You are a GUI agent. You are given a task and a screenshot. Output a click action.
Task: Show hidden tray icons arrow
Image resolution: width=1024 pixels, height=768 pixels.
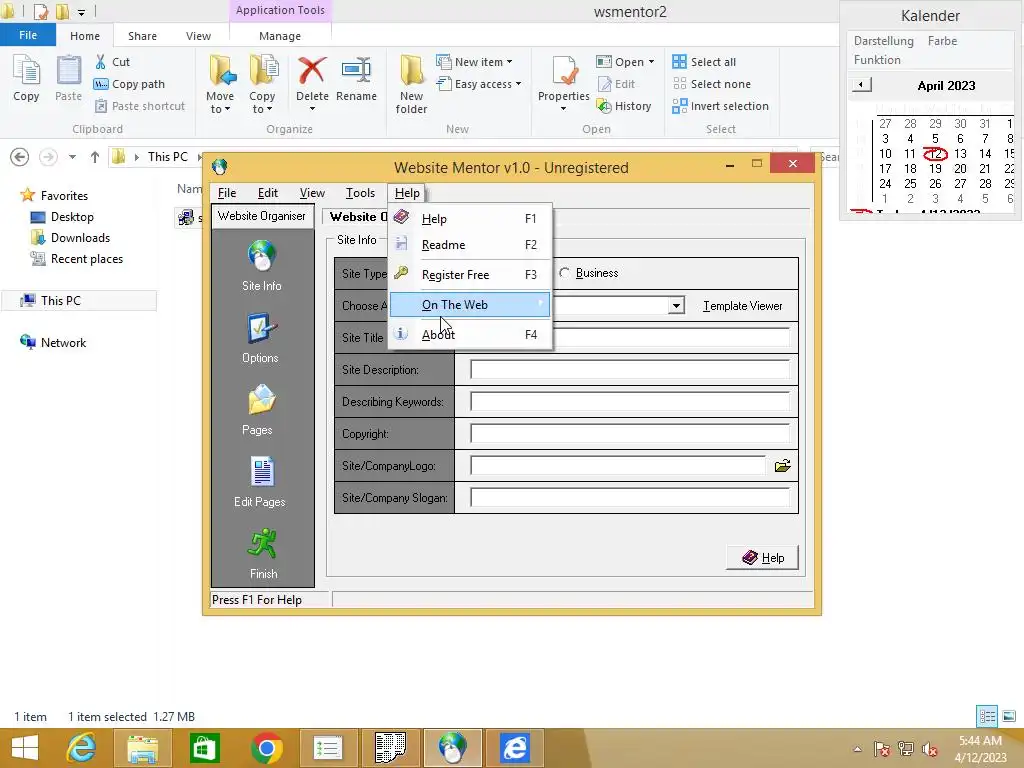[857, 749]
